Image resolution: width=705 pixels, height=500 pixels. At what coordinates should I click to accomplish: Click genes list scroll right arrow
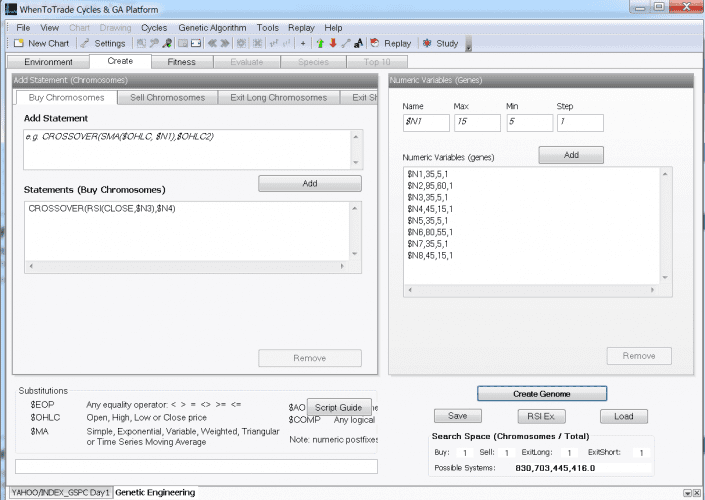point(652,290)
